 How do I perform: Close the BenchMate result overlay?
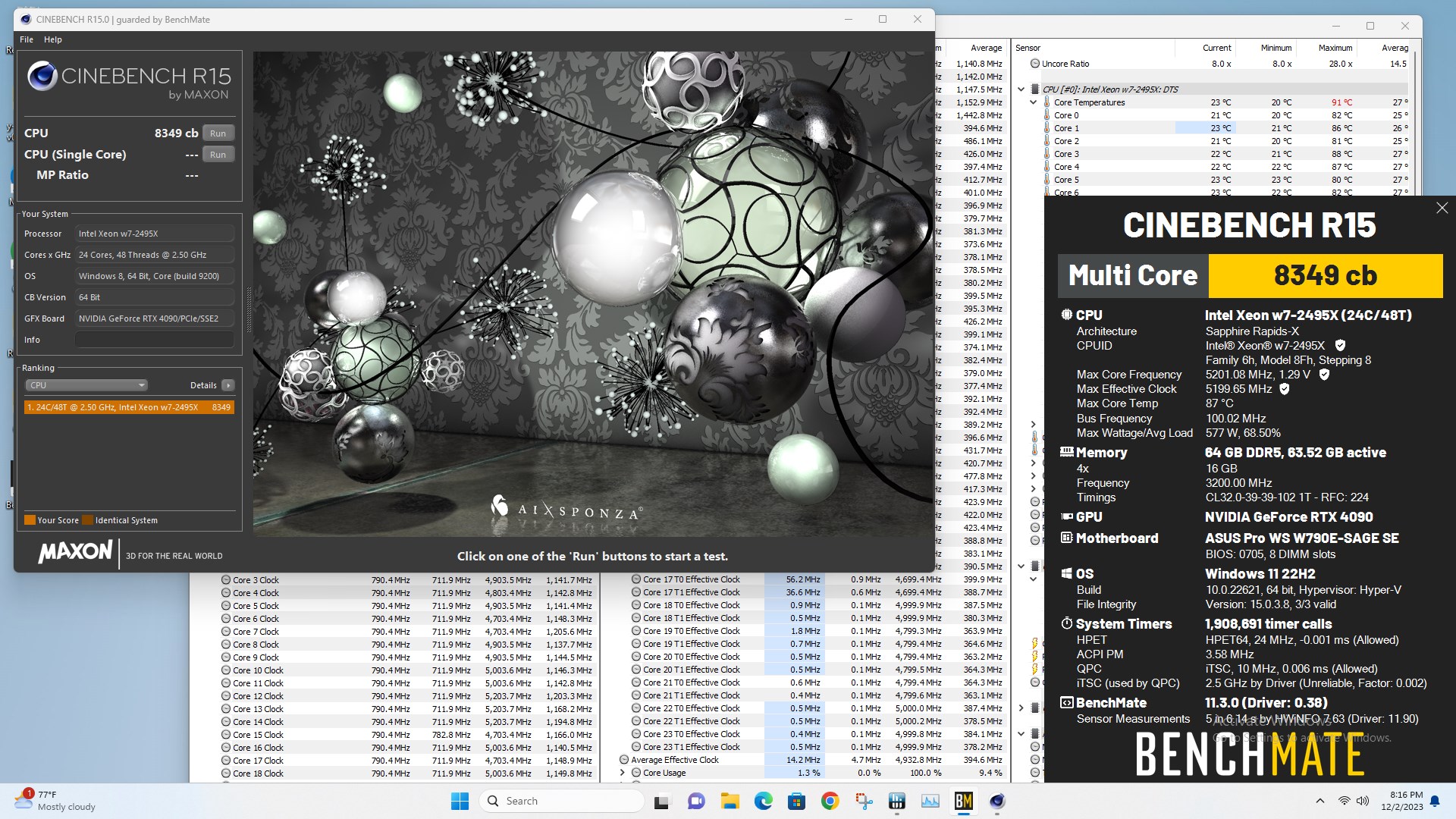click(1442, 208)
